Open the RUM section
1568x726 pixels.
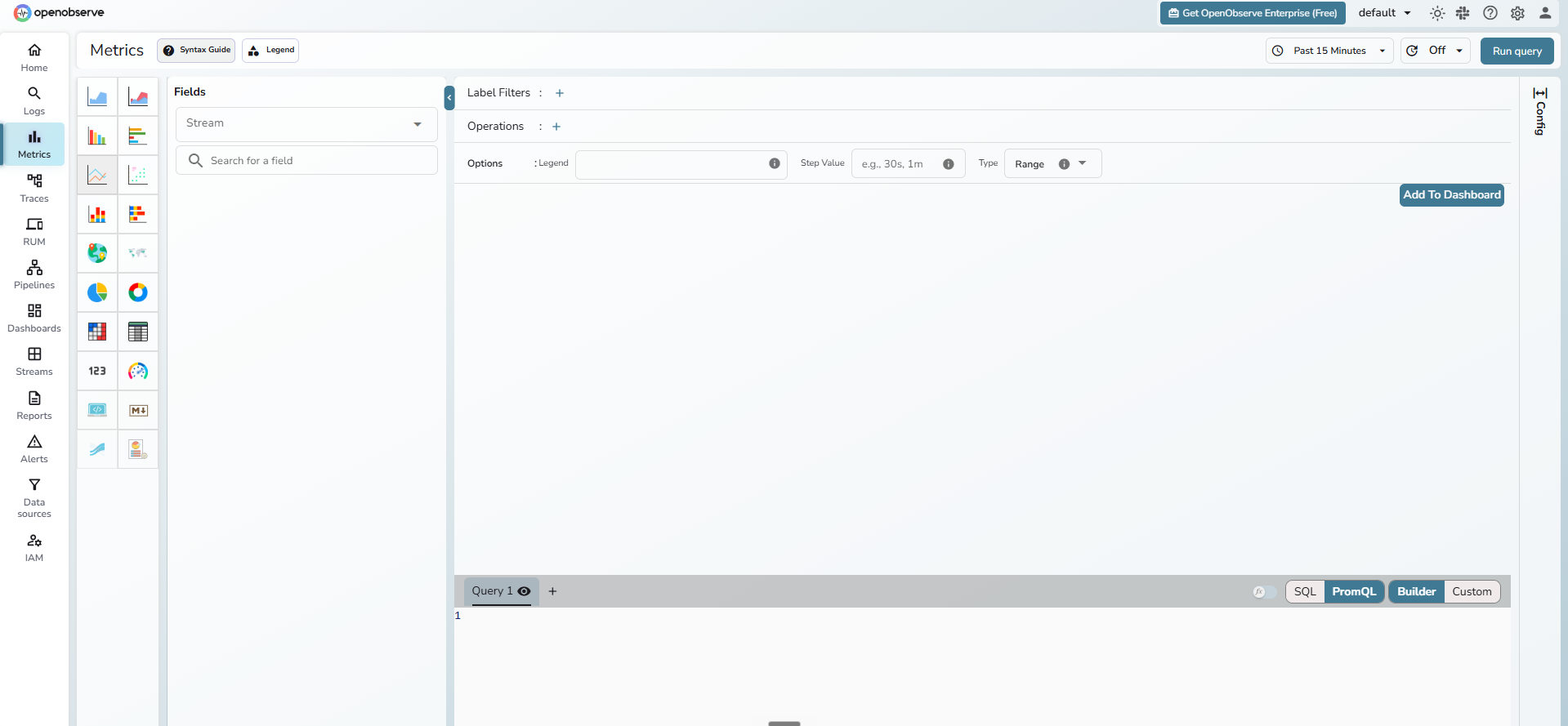pyautogui.click(x=34, y=232)
